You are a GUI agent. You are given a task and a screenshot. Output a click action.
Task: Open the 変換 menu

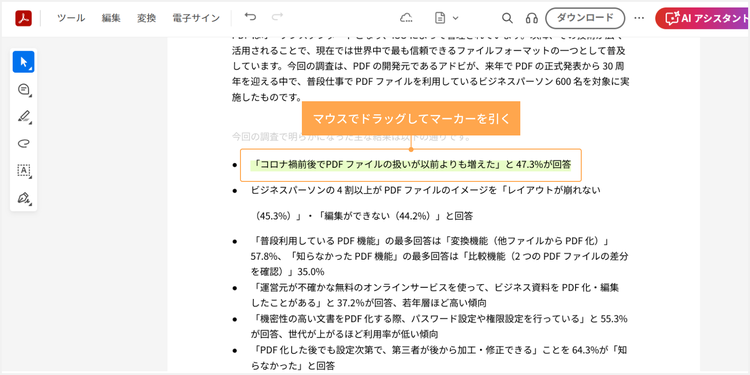click(x=146, y=18)
